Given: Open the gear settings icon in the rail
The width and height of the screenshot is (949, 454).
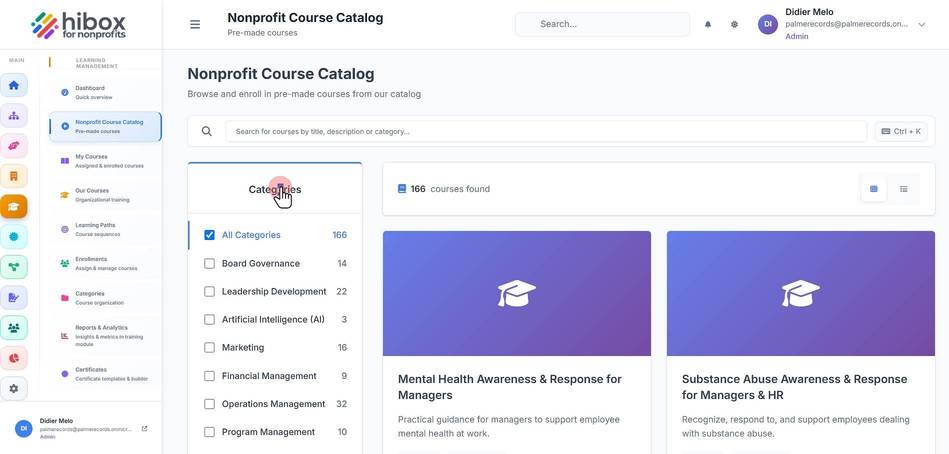Looking at the screenshot, I should click(14, 388).
